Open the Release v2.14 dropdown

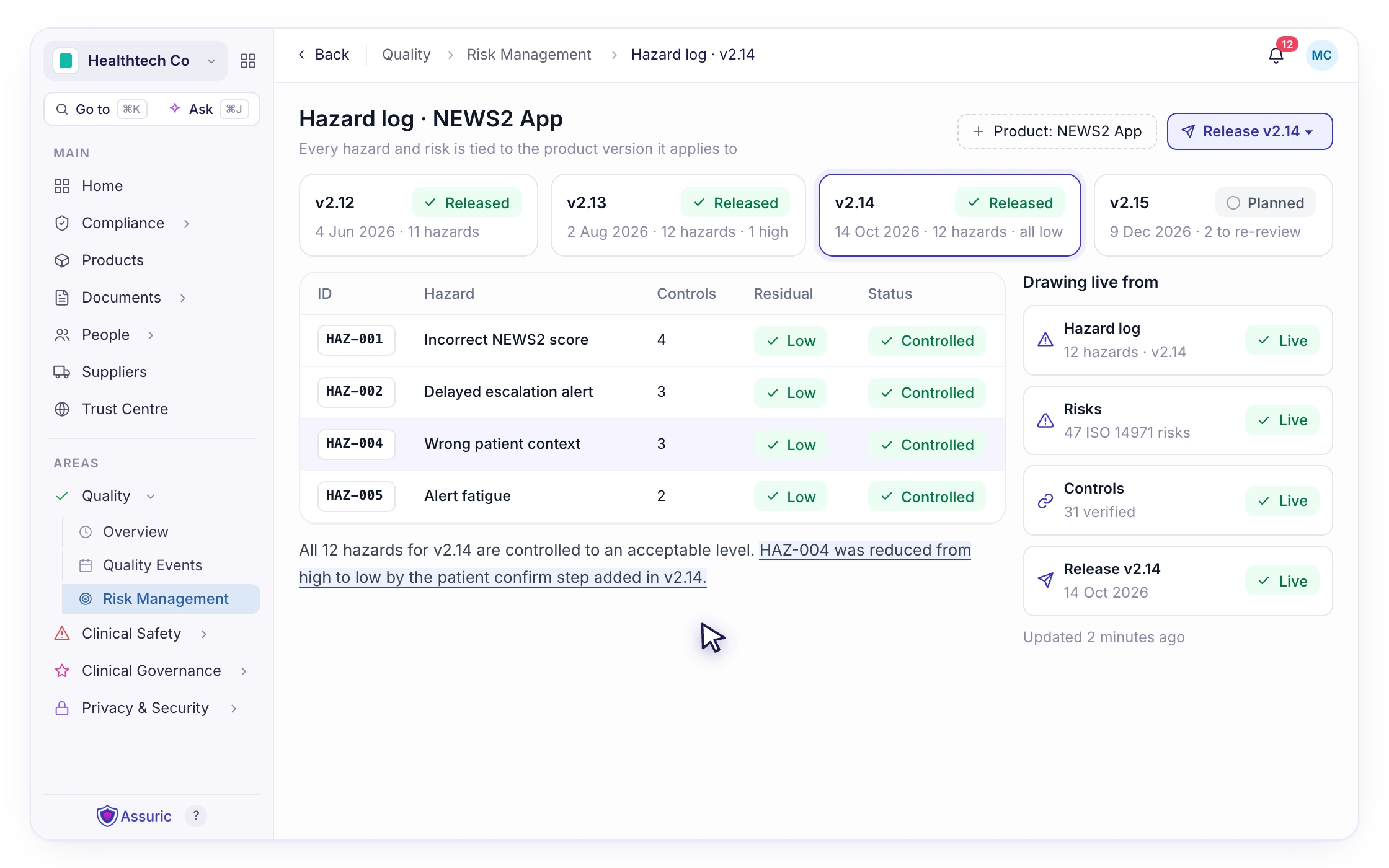pos(1249,131)
